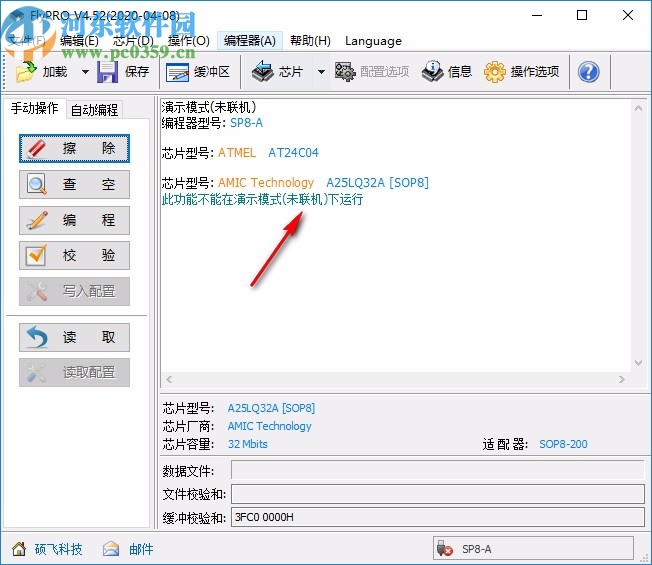
Task: Click the file checksum (文件校验和) field
Action: 437,494
